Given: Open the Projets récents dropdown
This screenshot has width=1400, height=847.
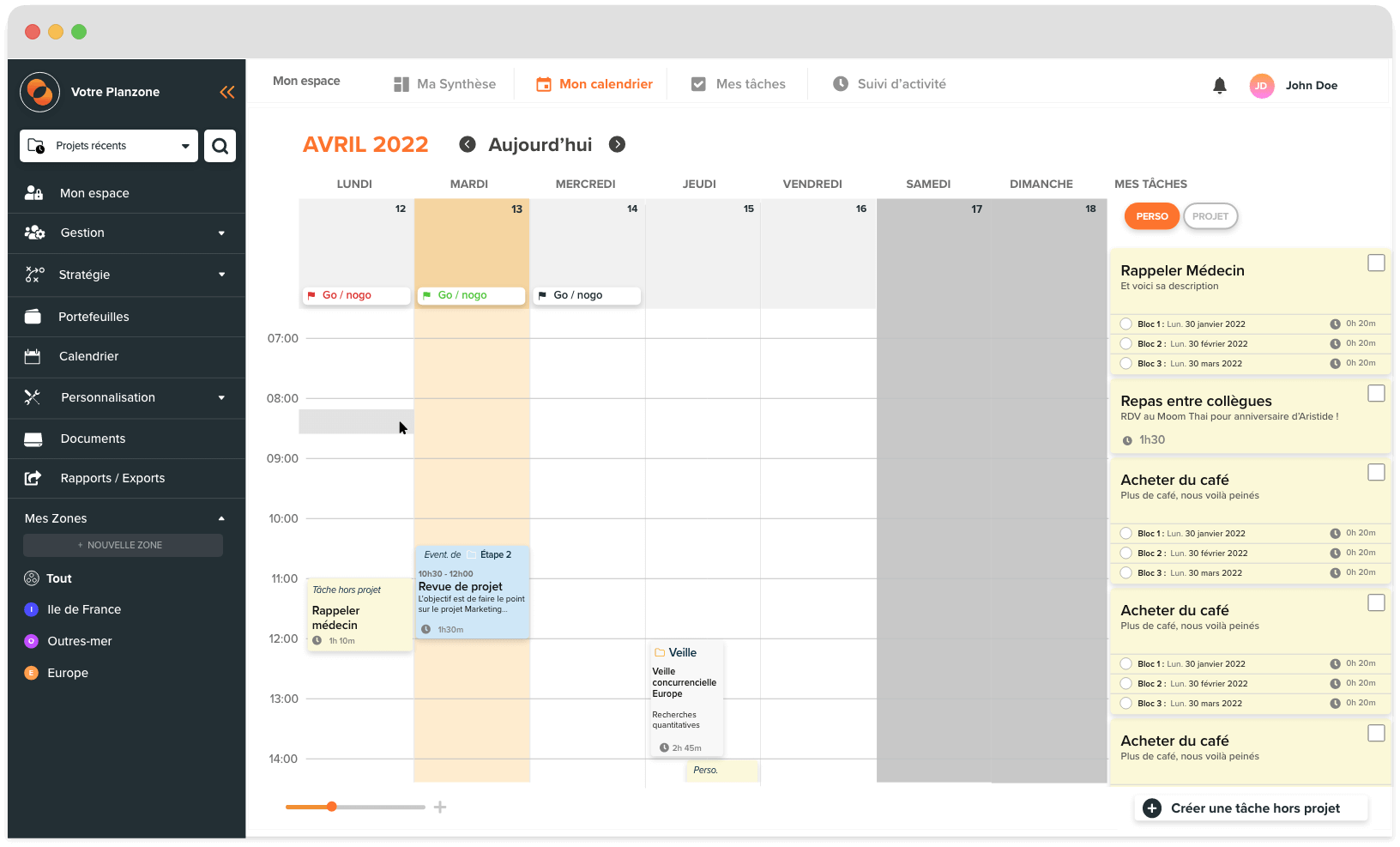Looking at the screenshot, I should tap(109, 146).
